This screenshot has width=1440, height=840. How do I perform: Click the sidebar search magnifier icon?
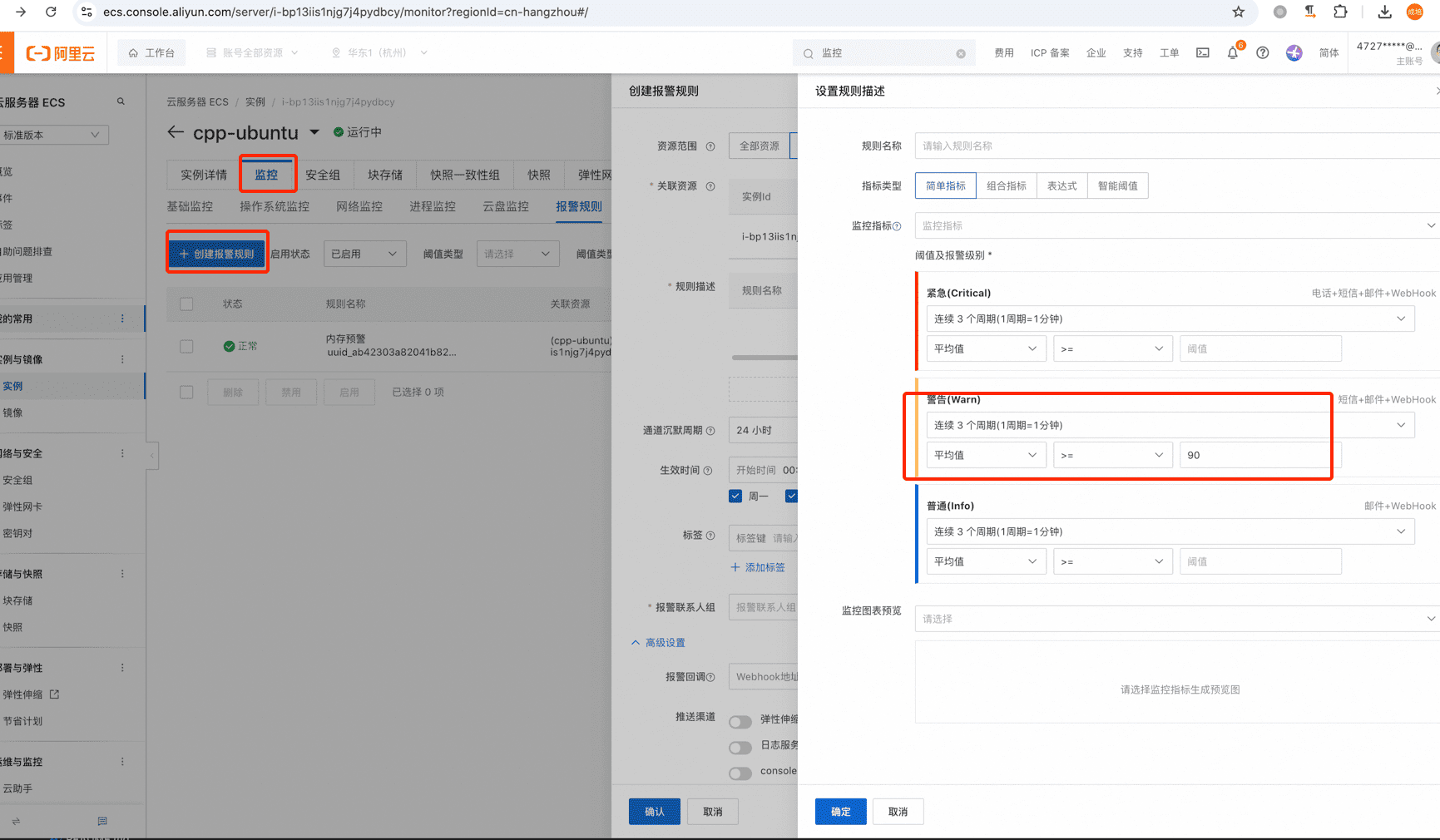121,101
